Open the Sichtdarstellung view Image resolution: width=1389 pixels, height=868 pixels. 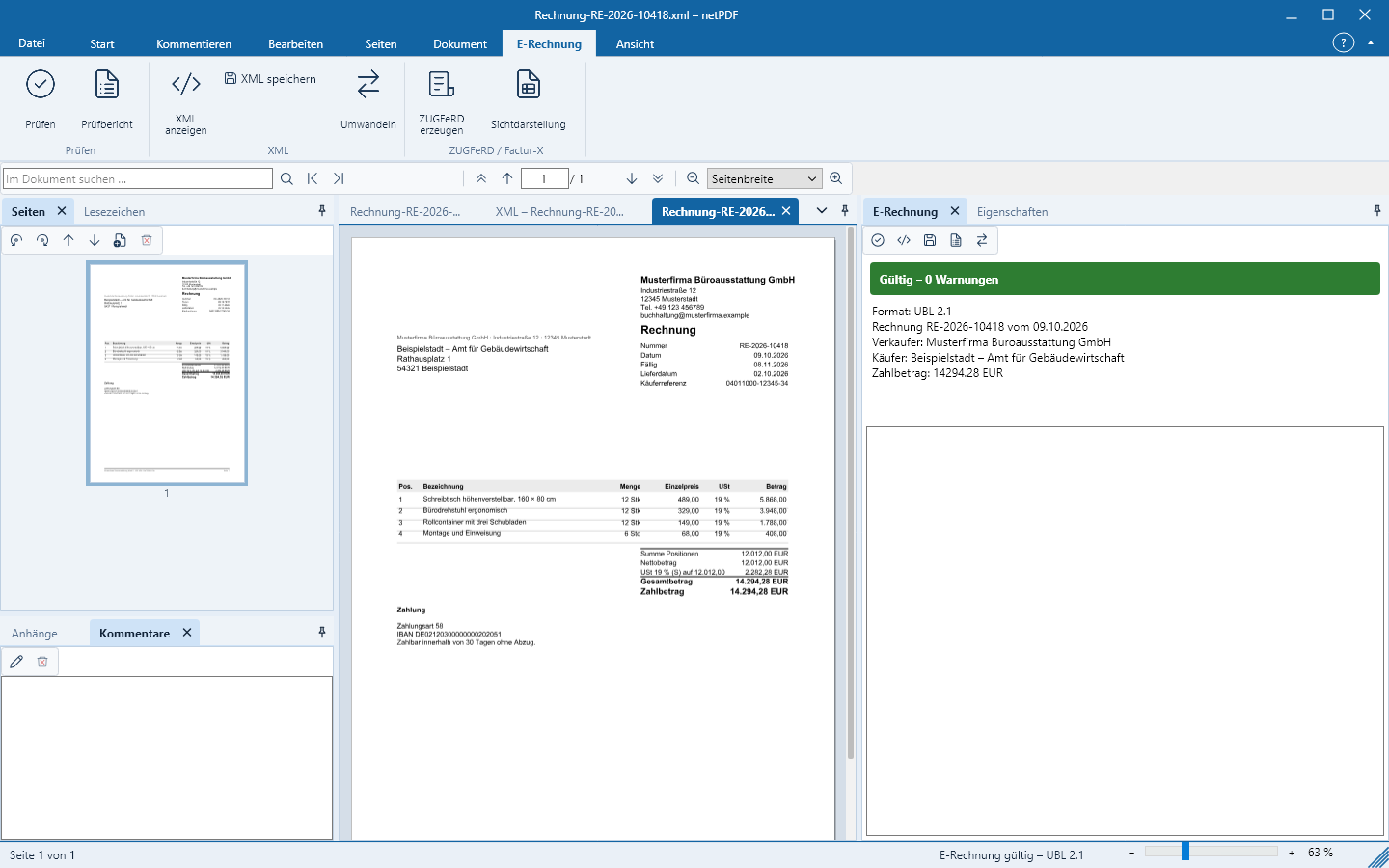529,98
